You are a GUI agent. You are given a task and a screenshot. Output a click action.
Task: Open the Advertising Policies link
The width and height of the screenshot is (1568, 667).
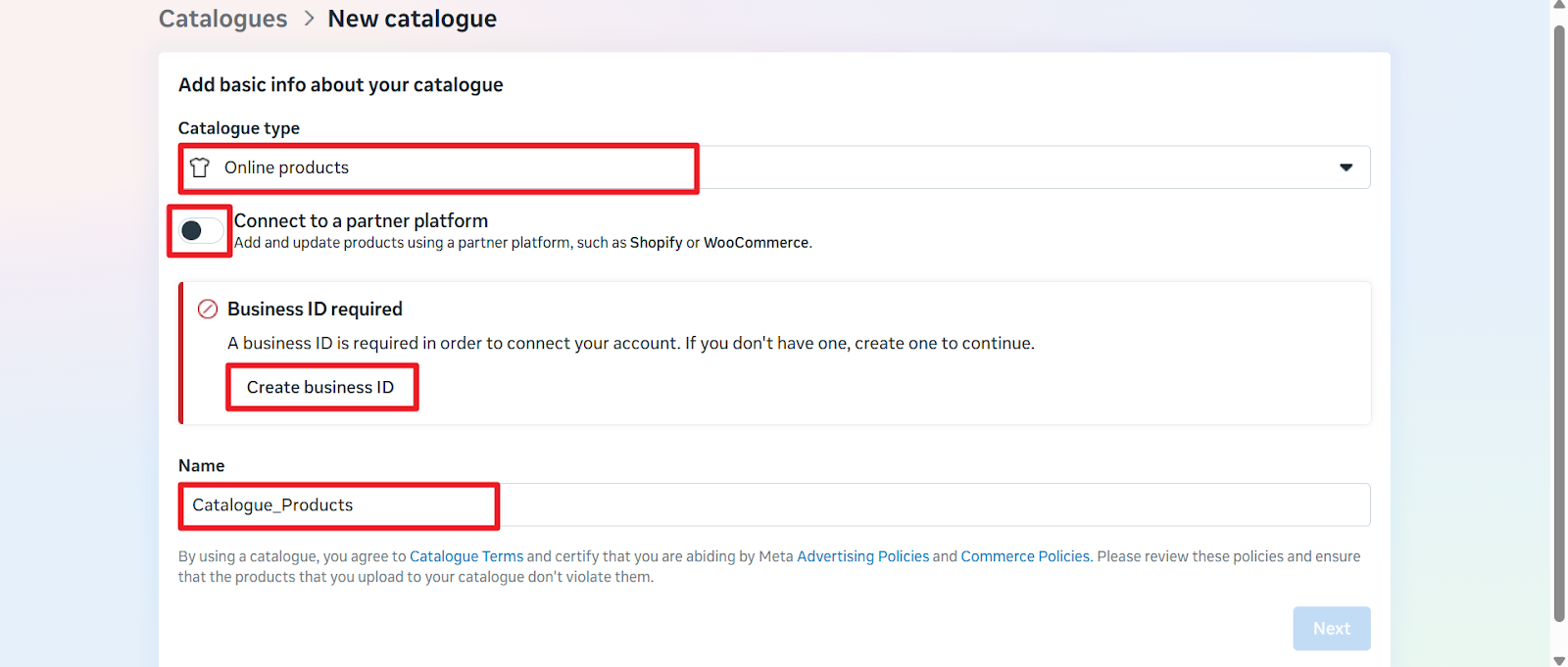click(x=862, y=556)
